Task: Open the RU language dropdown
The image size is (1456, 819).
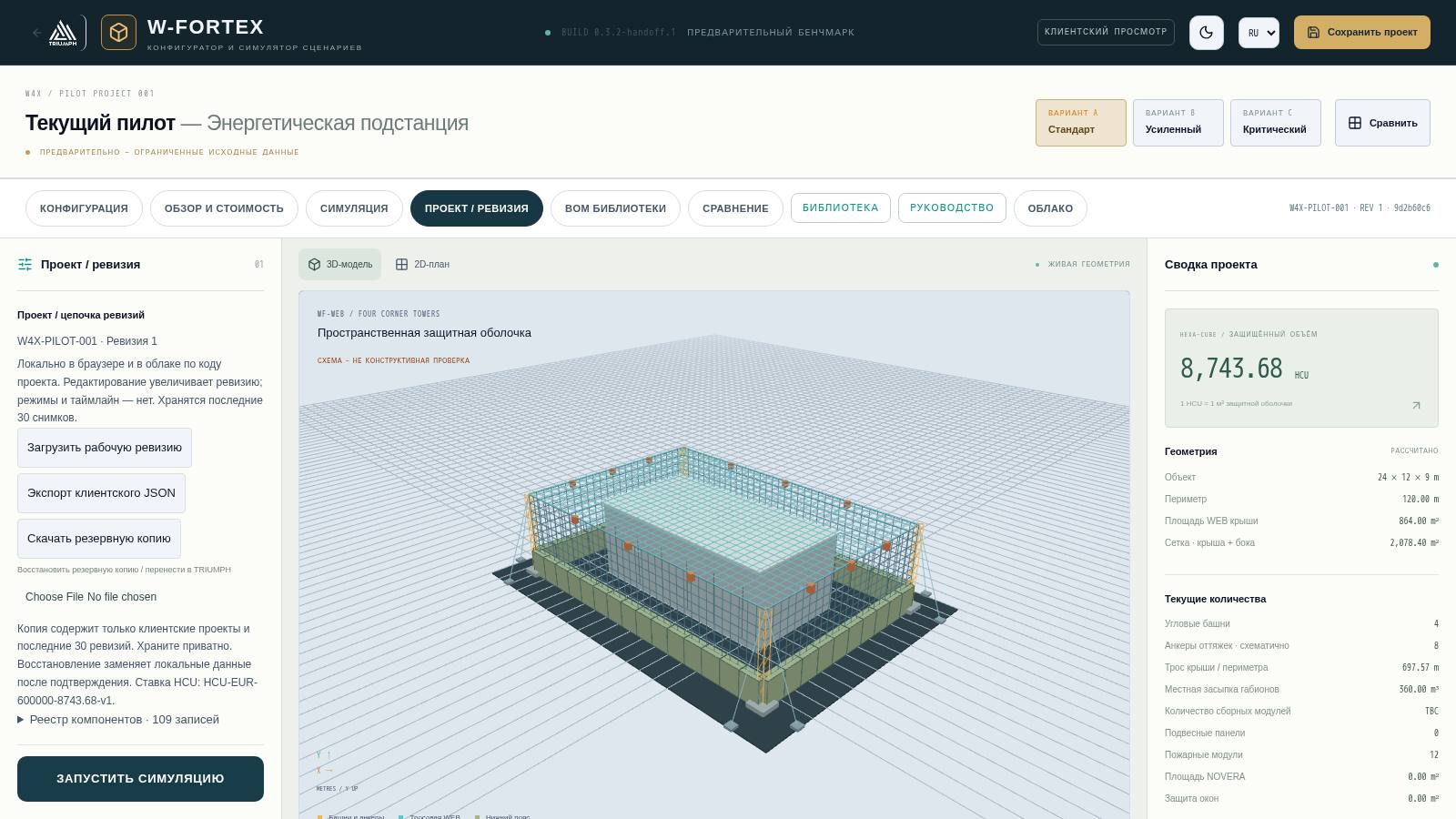Action: [x=1259, y=33]
